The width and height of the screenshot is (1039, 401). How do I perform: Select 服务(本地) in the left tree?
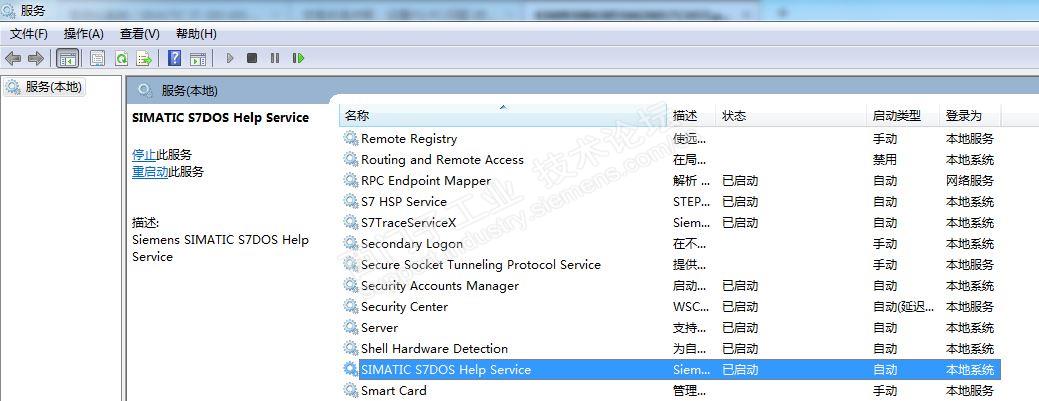point(54,87)
